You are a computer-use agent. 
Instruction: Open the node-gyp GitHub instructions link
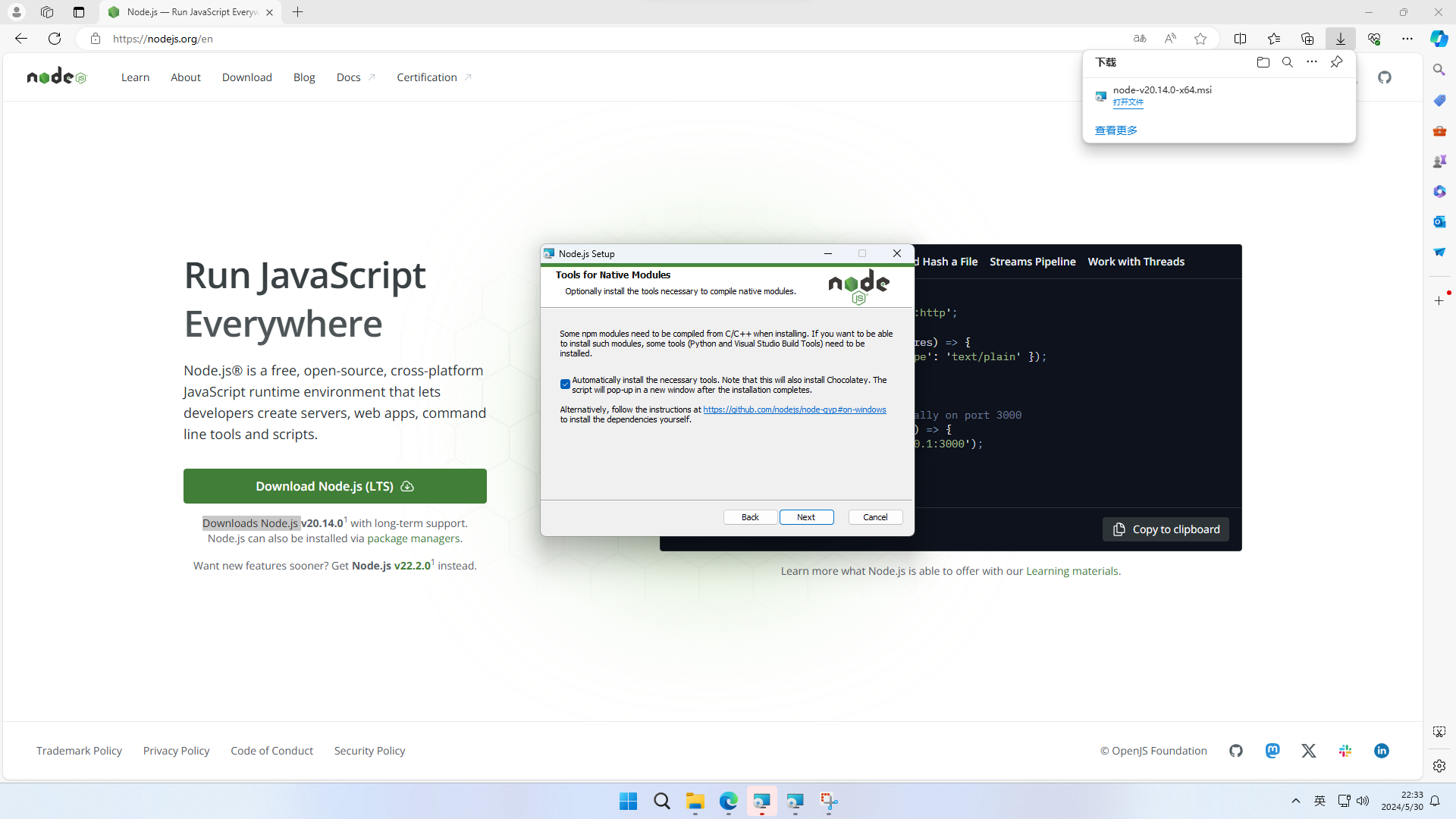(794, 409)
